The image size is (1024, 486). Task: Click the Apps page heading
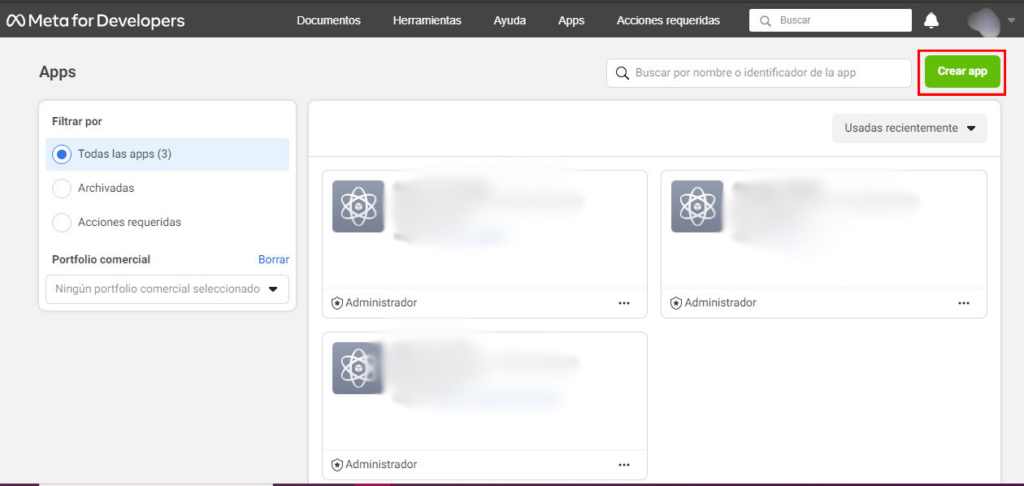pos(57,72)
